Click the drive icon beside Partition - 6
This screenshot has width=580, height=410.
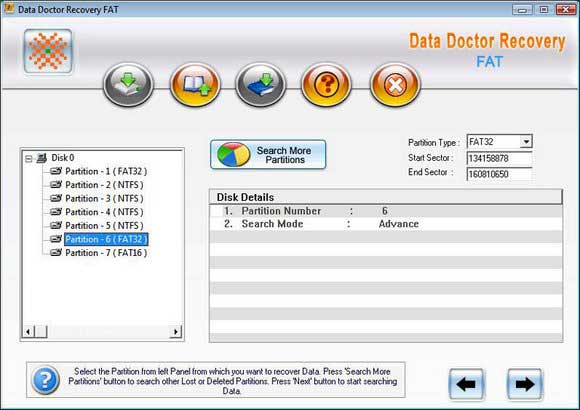[x=56, y=239]
